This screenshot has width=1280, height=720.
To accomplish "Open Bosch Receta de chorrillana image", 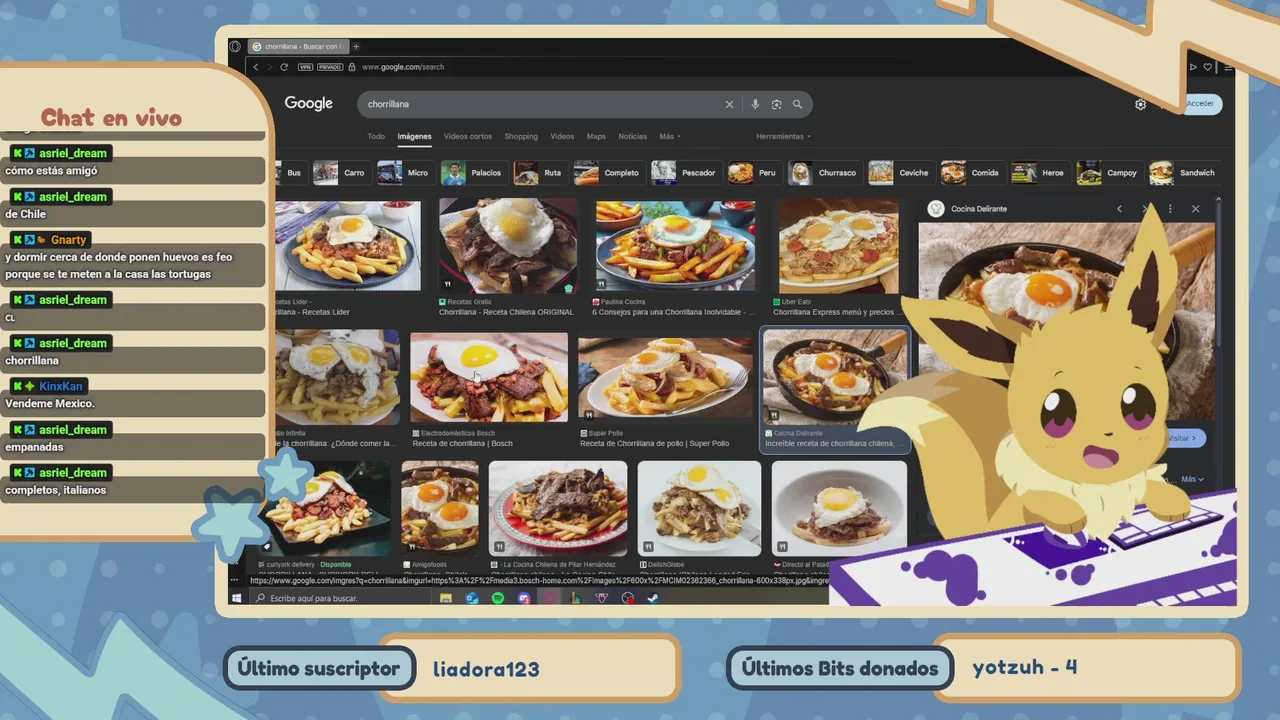I will pos(489,377).
